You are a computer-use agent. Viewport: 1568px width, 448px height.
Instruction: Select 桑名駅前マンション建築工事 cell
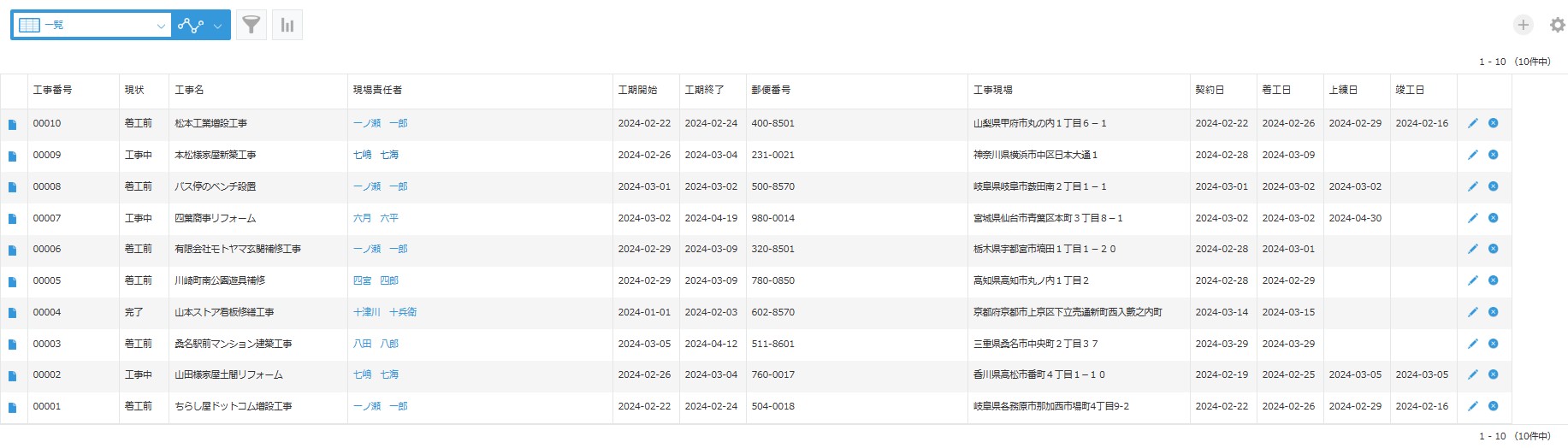258,344
